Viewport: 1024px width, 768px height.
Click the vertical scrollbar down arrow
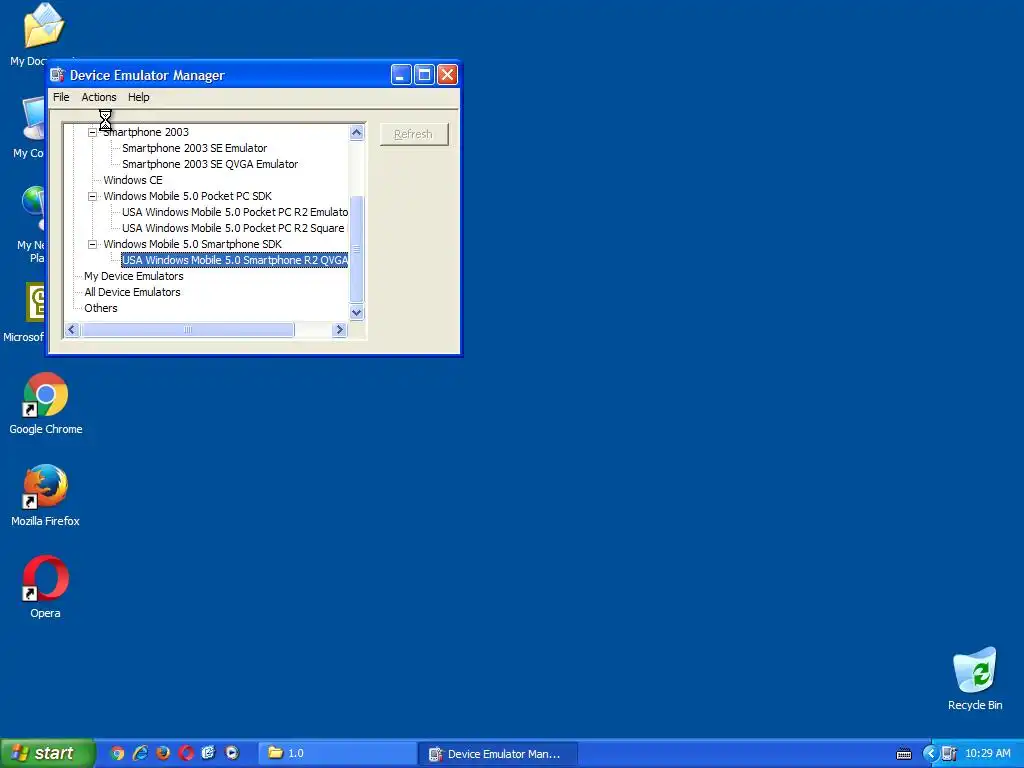357,312
